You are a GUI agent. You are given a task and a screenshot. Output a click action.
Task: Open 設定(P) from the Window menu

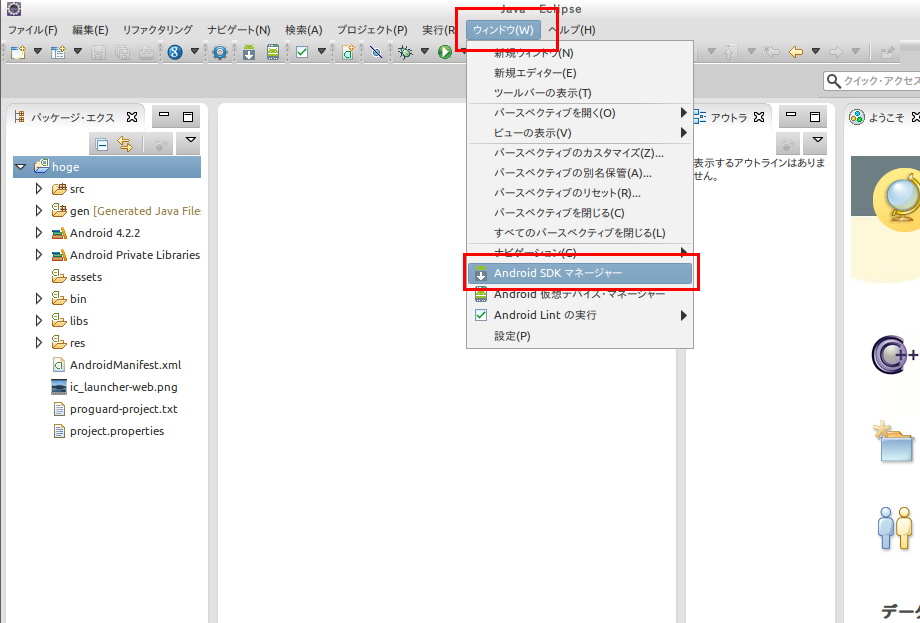click(x=580, y=336)
